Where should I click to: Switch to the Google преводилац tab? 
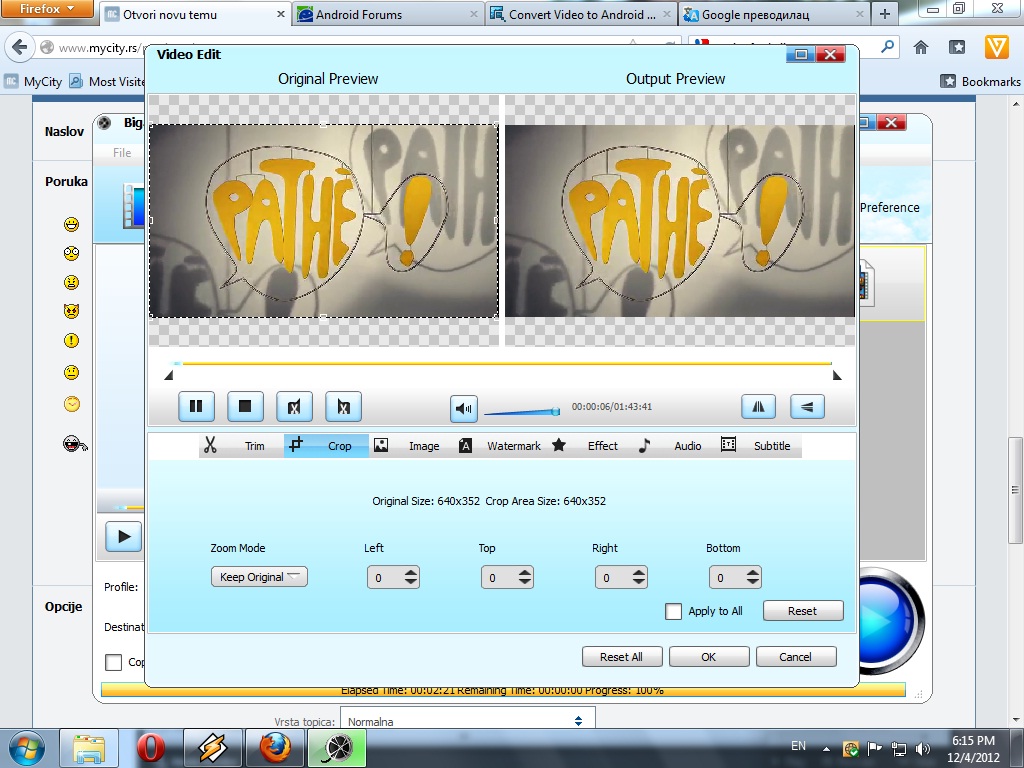pos(774,14)
